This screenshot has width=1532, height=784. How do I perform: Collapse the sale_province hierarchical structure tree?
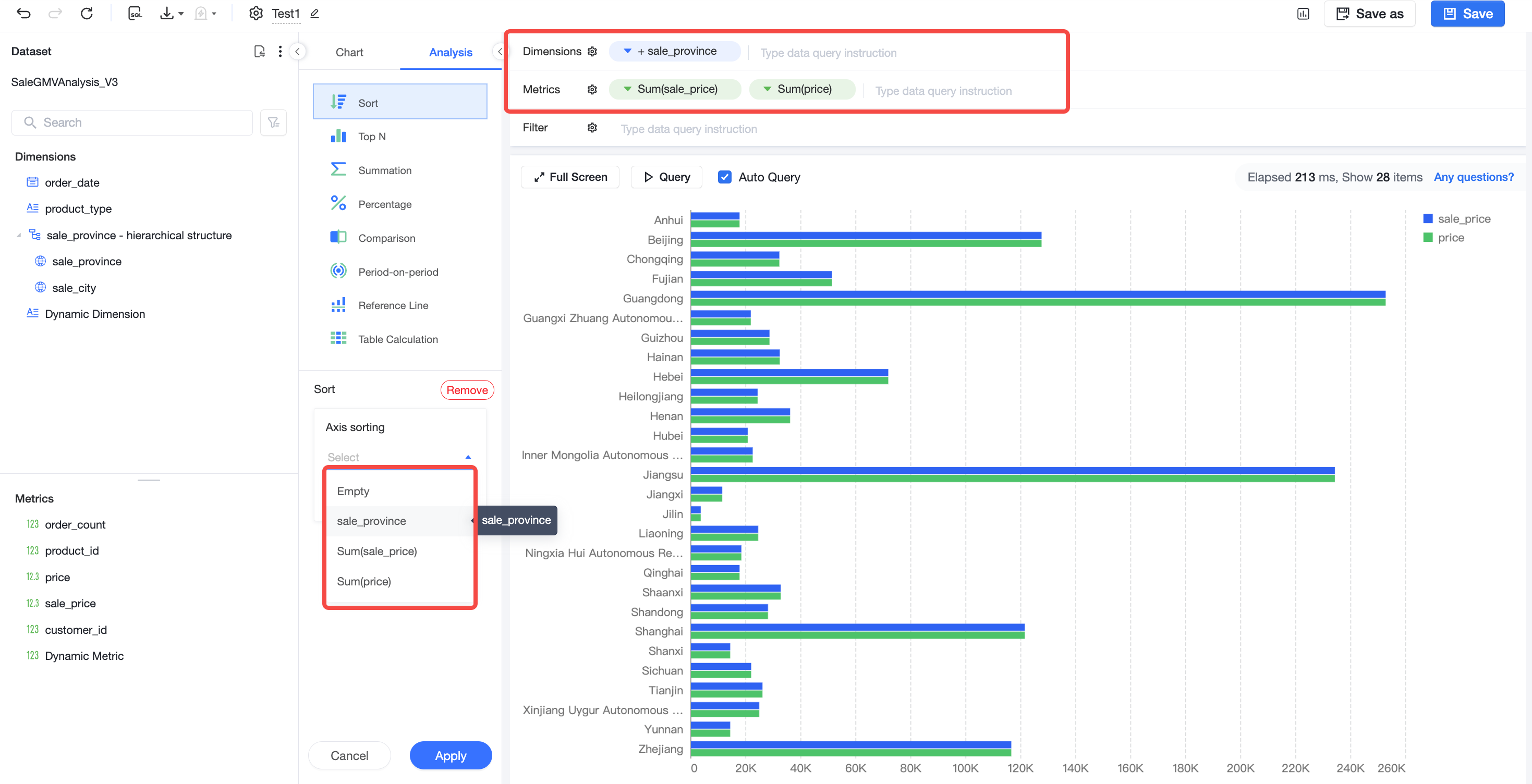pyautogui.click(x=19, y=236)
